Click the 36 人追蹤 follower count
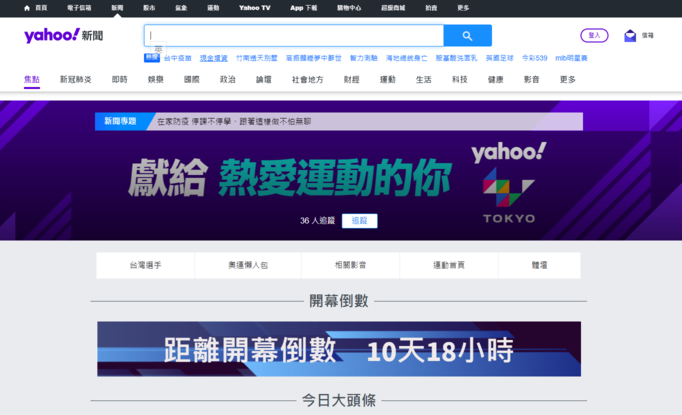682x415 pixels. click(x=318, y=221)
